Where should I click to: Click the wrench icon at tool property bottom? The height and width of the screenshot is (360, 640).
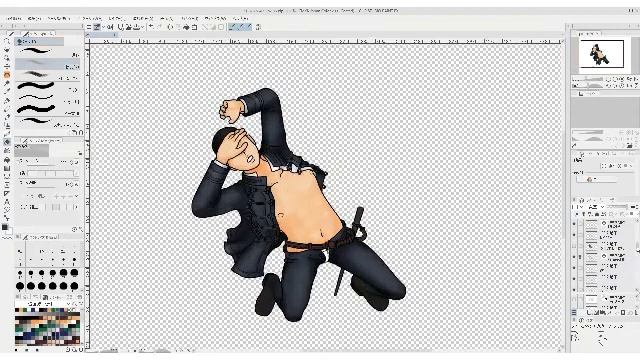(x=80, y=229)
